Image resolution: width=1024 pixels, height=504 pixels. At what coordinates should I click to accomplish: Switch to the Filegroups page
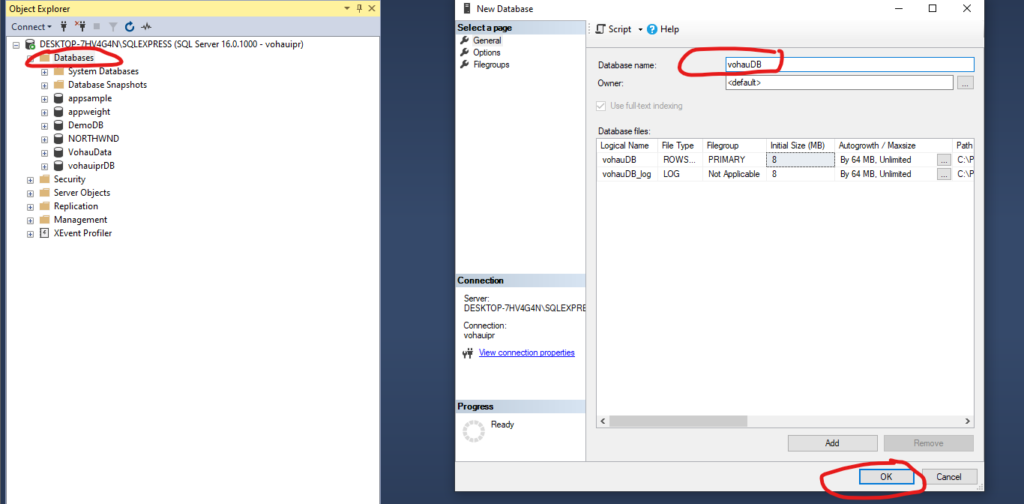point(492,64)
